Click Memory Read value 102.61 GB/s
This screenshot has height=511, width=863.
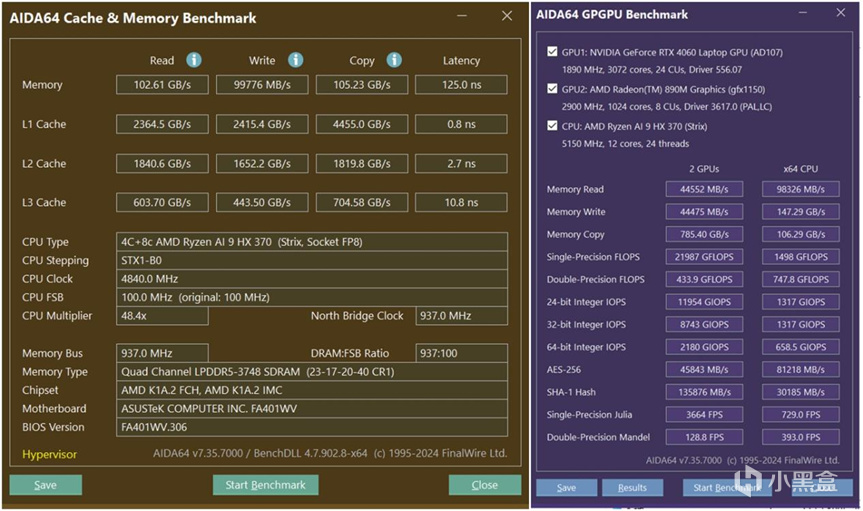(x=162, y=85)
